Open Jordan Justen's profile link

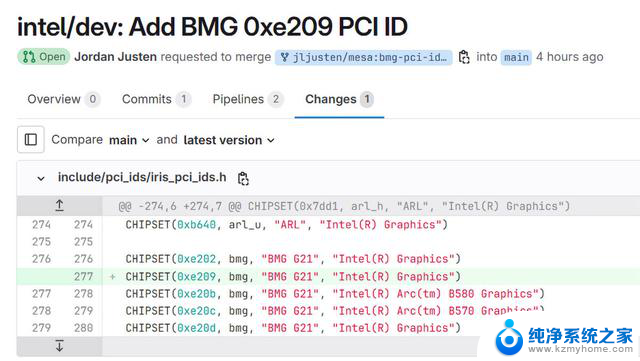coord(116,57)
